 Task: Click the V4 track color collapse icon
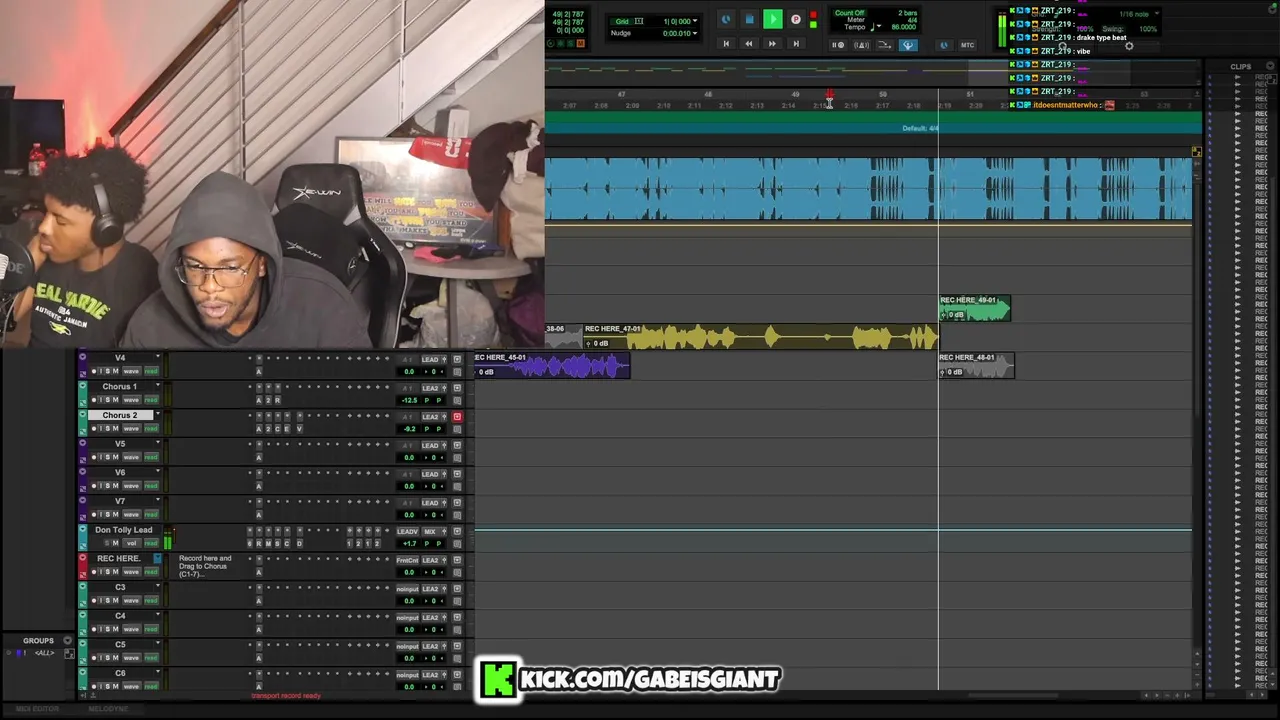click(82, 358)
